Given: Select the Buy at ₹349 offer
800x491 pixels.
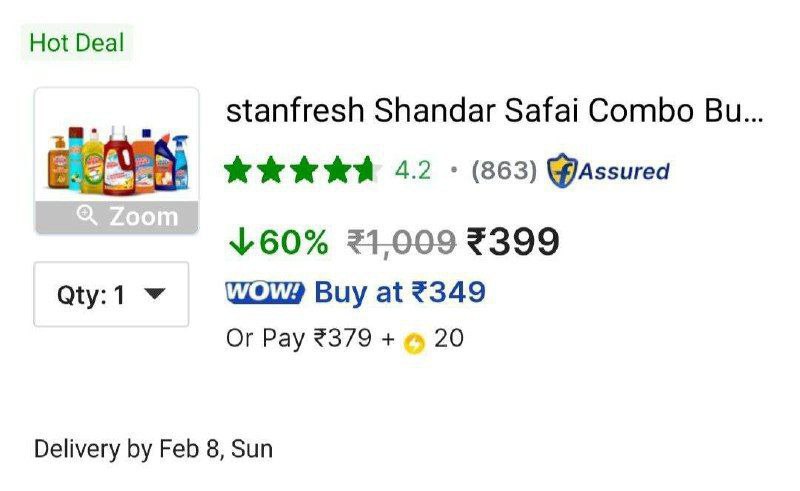Looking at the screenshot, I should pos(400,292).
